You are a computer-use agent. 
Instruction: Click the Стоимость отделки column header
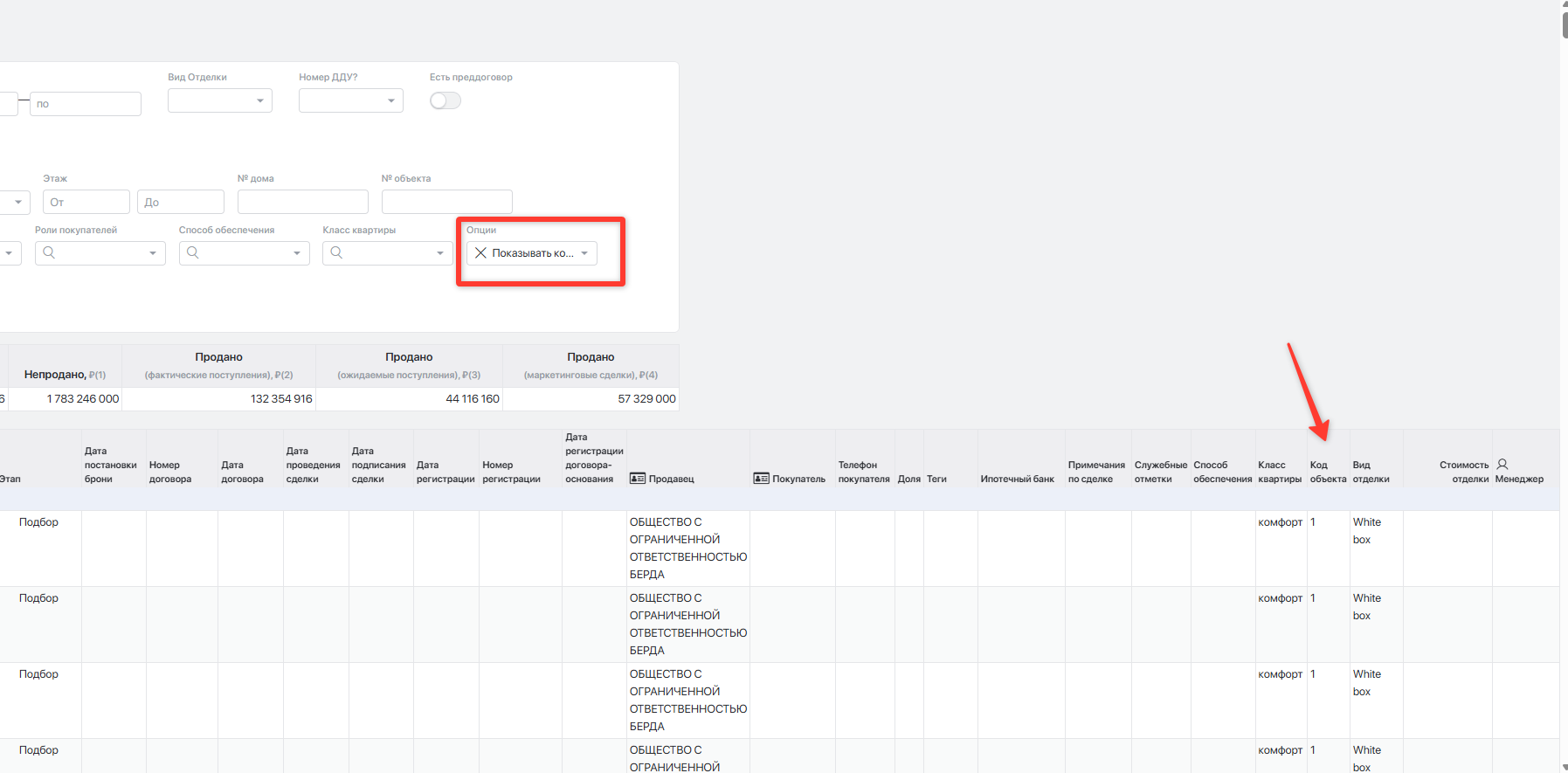(1464, 472)
